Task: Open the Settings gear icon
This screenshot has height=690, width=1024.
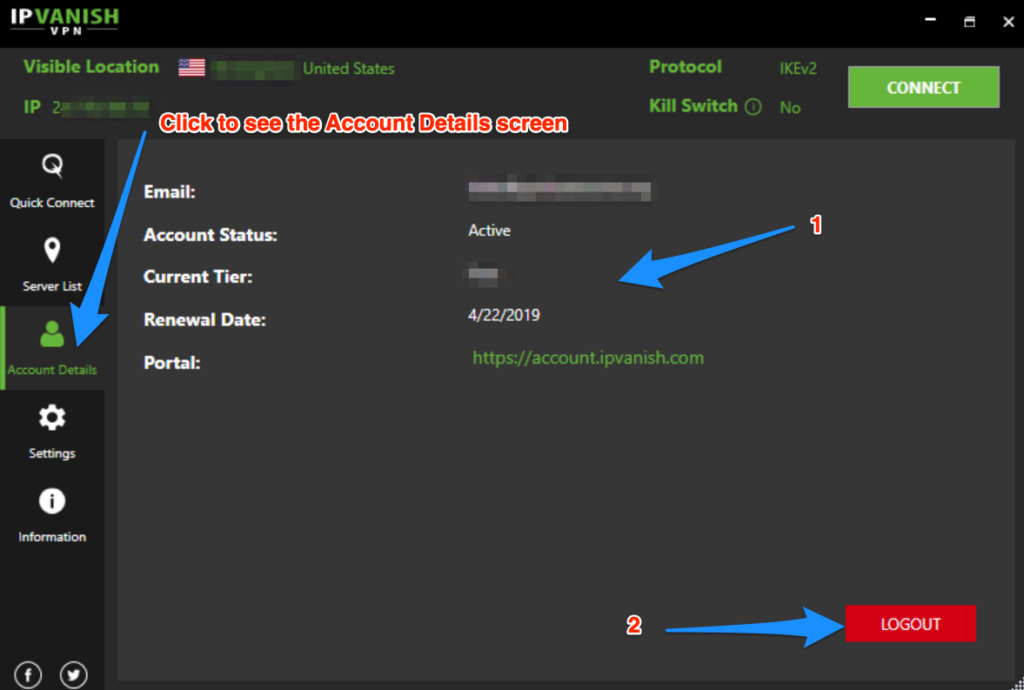Action: click(52, 417)
